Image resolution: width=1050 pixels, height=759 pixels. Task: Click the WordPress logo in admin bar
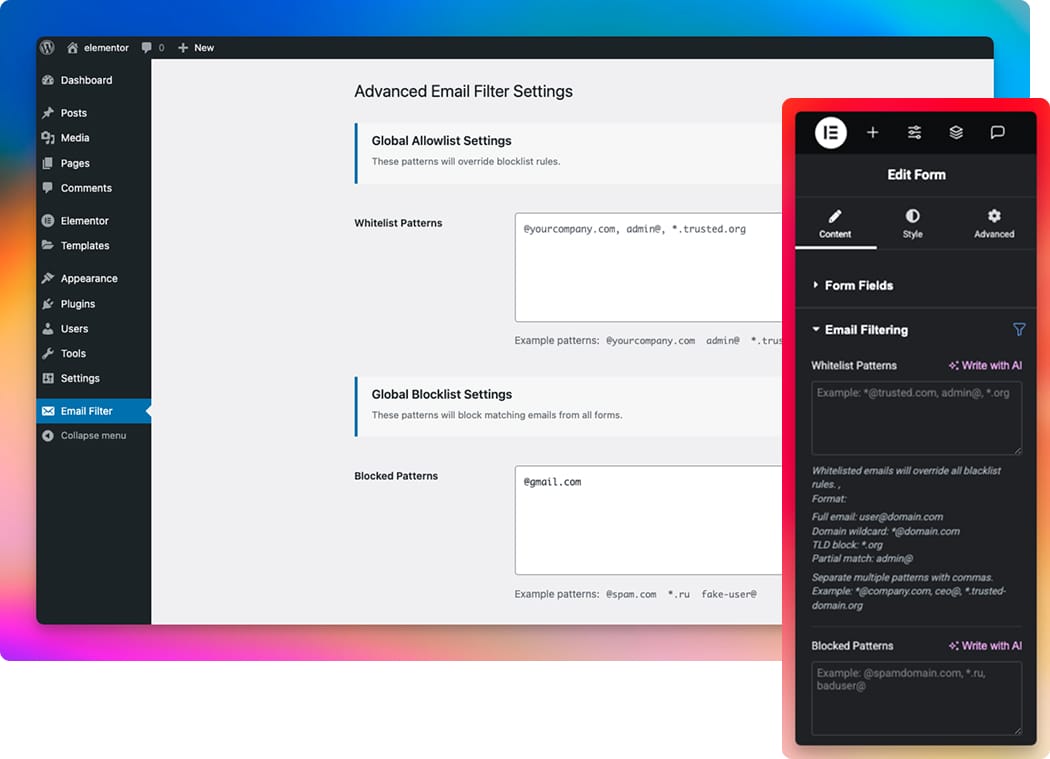(47, 47)
